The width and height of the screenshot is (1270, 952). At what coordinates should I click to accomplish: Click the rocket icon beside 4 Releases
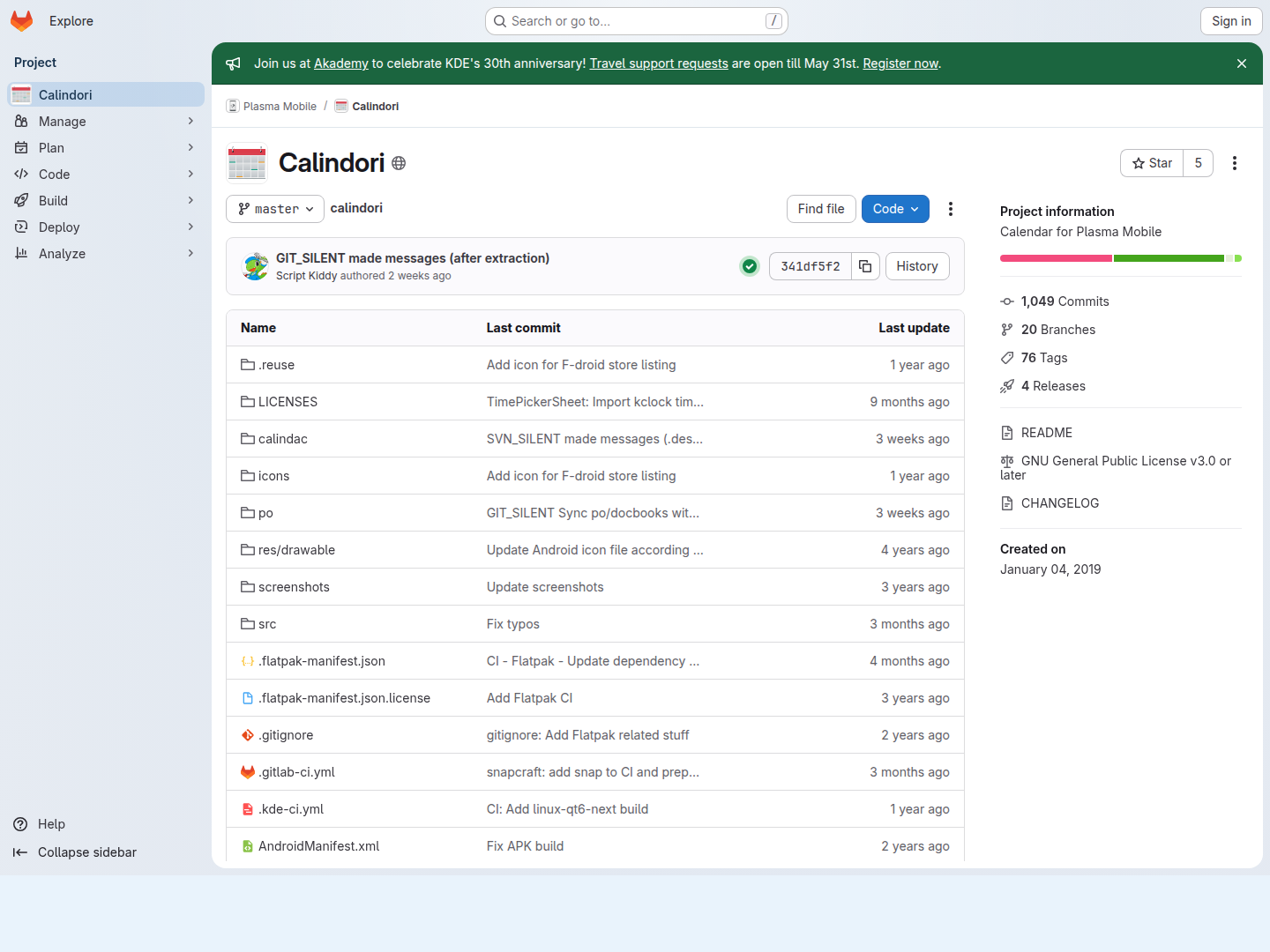(1007, 386)
